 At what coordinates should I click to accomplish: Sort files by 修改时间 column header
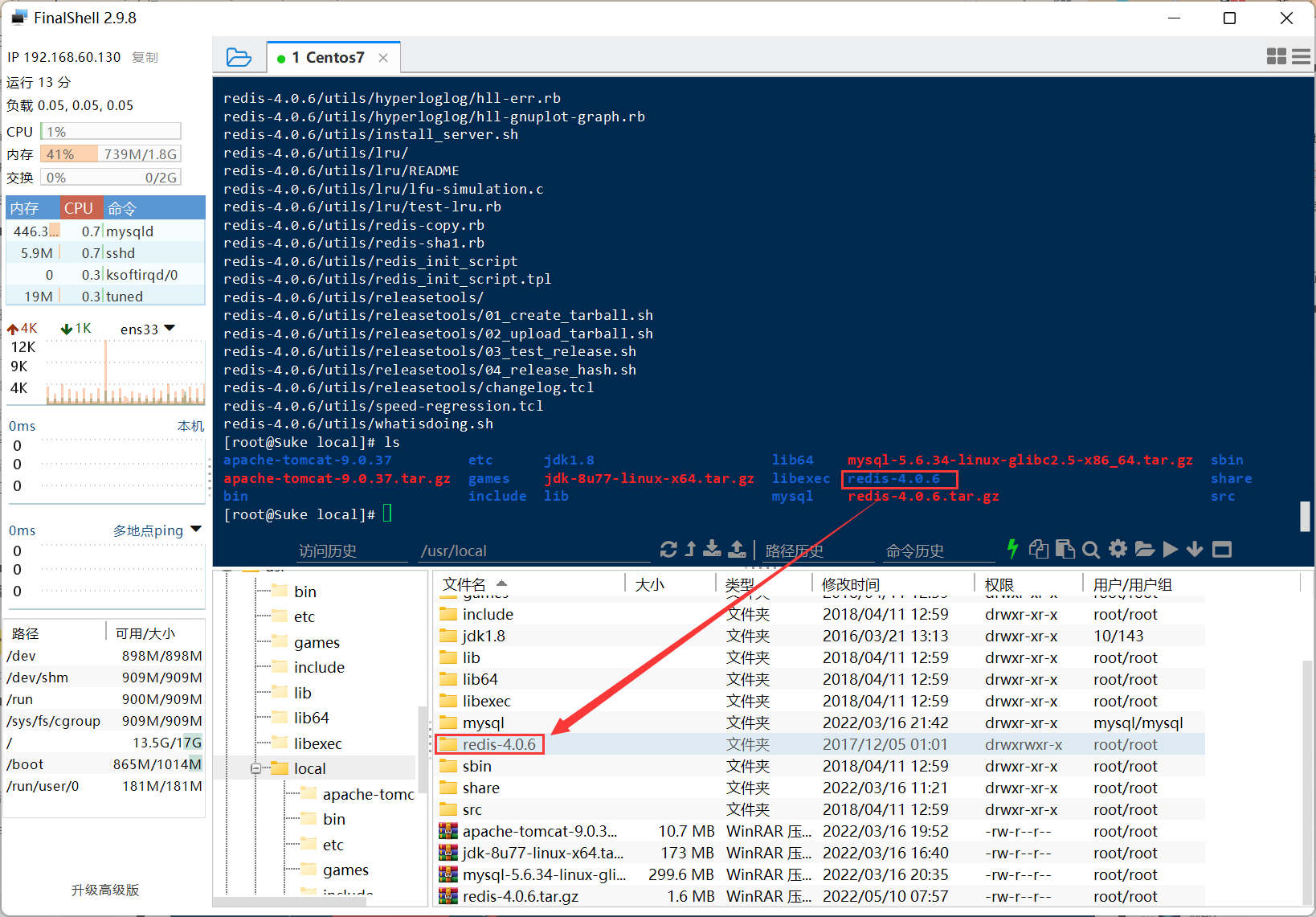click(893, 584)
